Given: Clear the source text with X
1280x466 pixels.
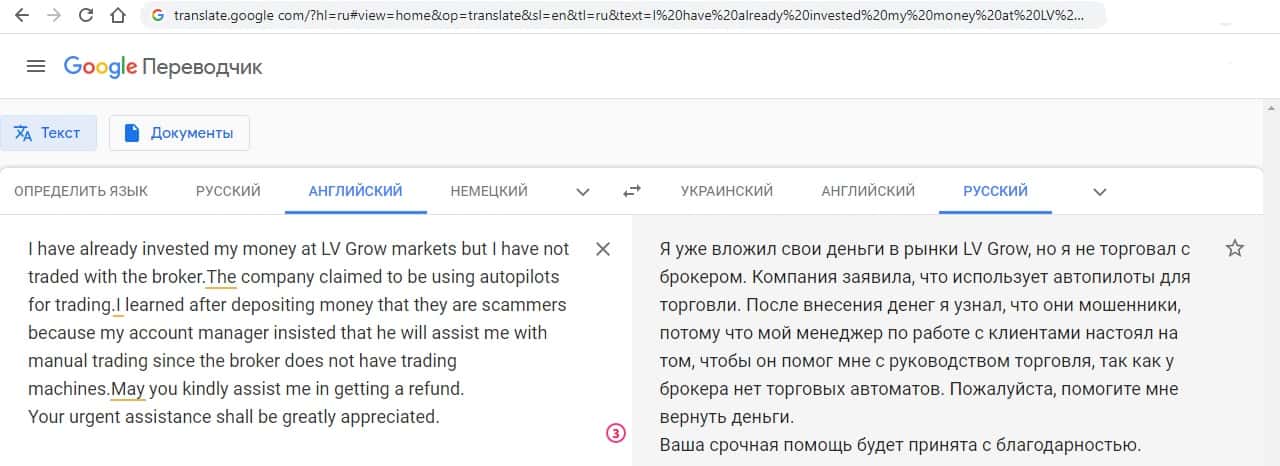Looking at the screenshot, I should click(603, 249).
